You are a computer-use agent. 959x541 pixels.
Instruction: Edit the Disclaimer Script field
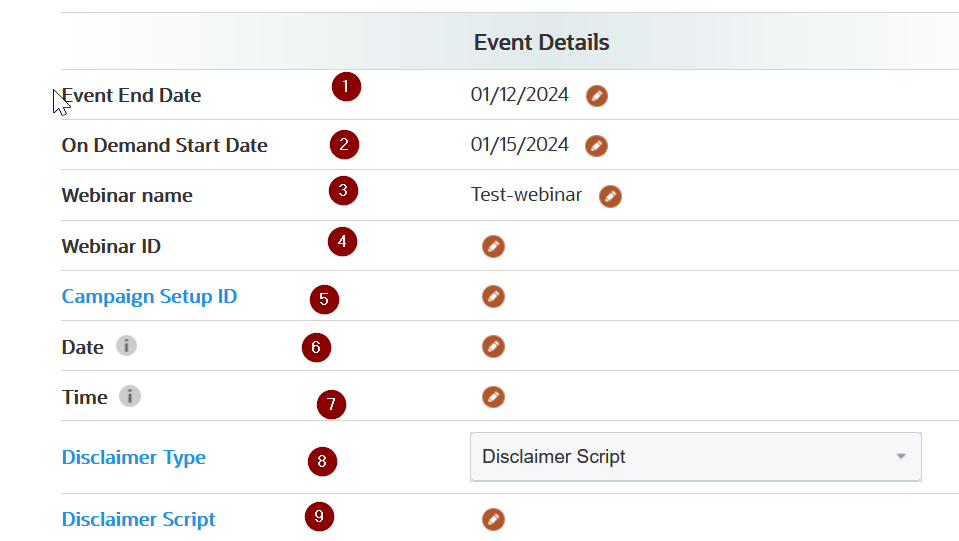coord(493,519)
